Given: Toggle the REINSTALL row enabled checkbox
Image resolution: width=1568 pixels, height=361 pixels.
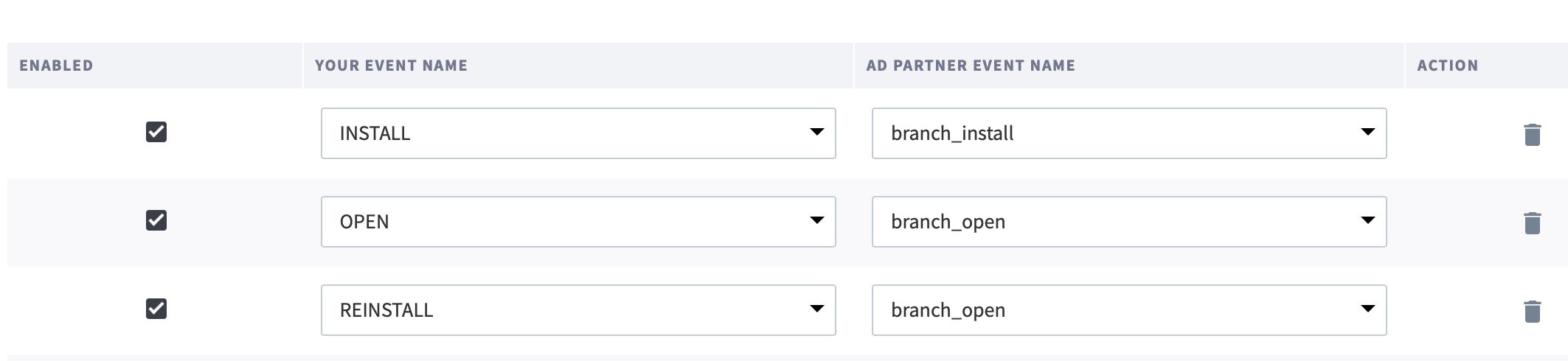Looking at the screenshot, I should click(x=156, y=309).
